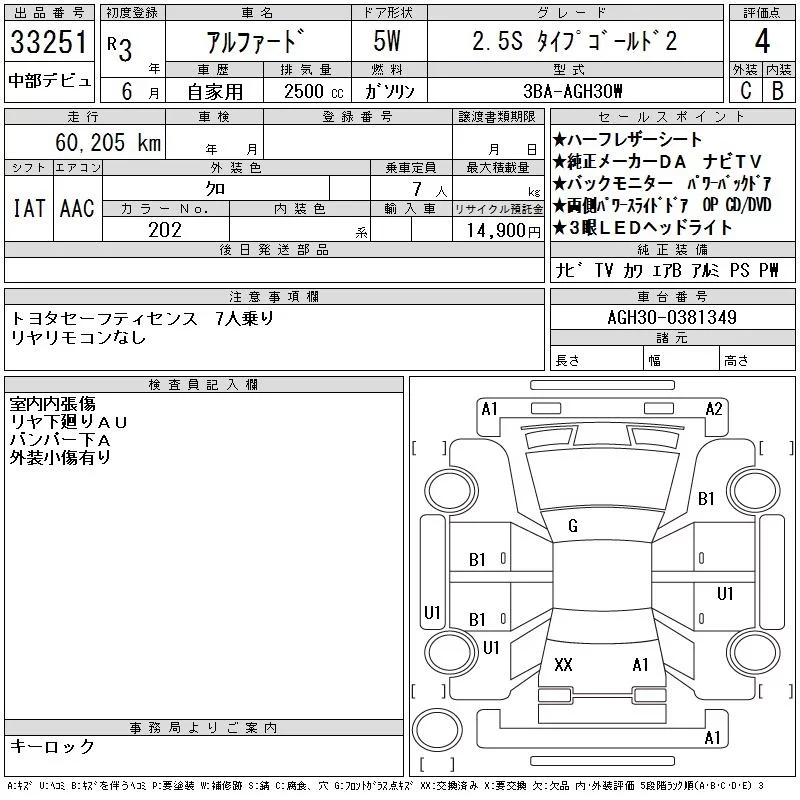
Task: Click the door shape value 5W
Action: 387,41
